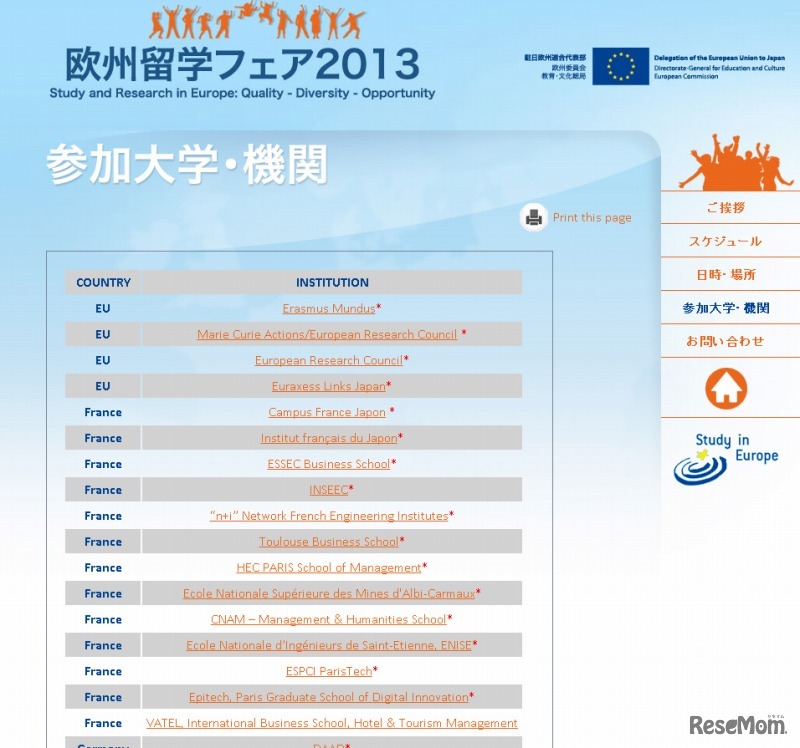Viewport: 800px width, 748px height.
Task: Click the European Union flag logo
Action: click(x=620, y=66)
